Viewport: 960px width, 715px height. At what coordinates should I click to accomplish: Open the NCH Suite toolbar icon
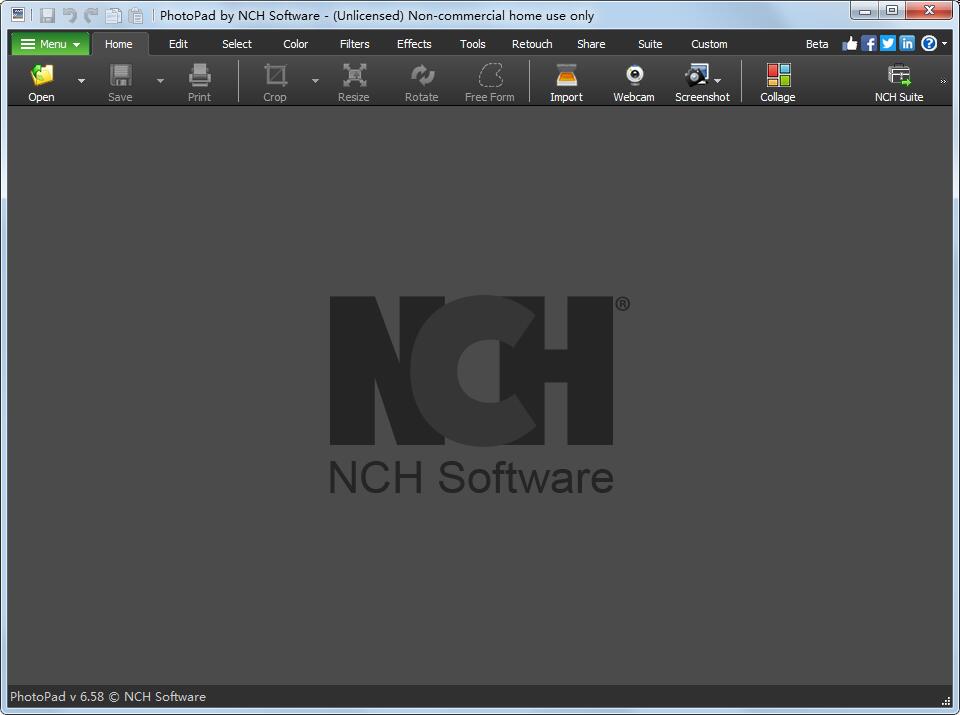[899, 83]
